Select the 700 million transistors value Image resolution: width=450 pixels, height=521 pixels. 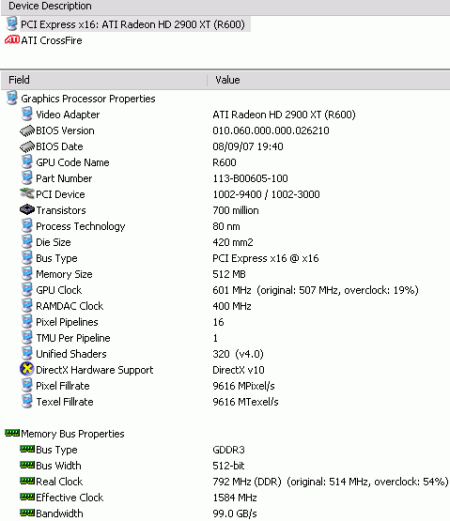pyautogui.click(x=235, y=210)
